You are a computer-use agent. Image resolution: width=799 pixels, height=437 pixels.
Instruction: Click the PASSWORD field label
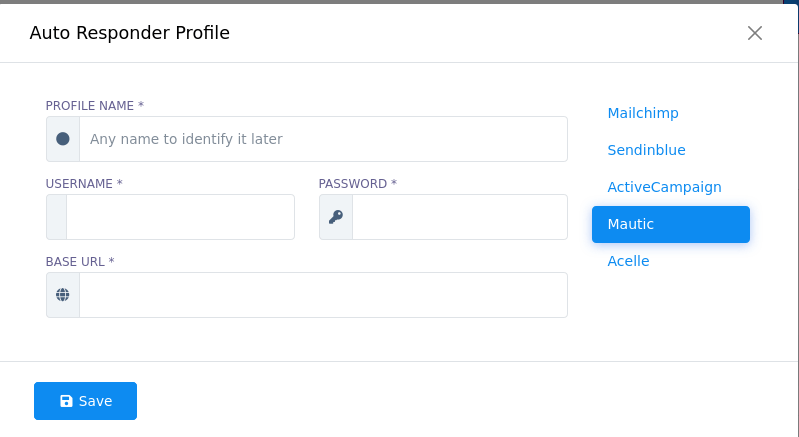358,184
